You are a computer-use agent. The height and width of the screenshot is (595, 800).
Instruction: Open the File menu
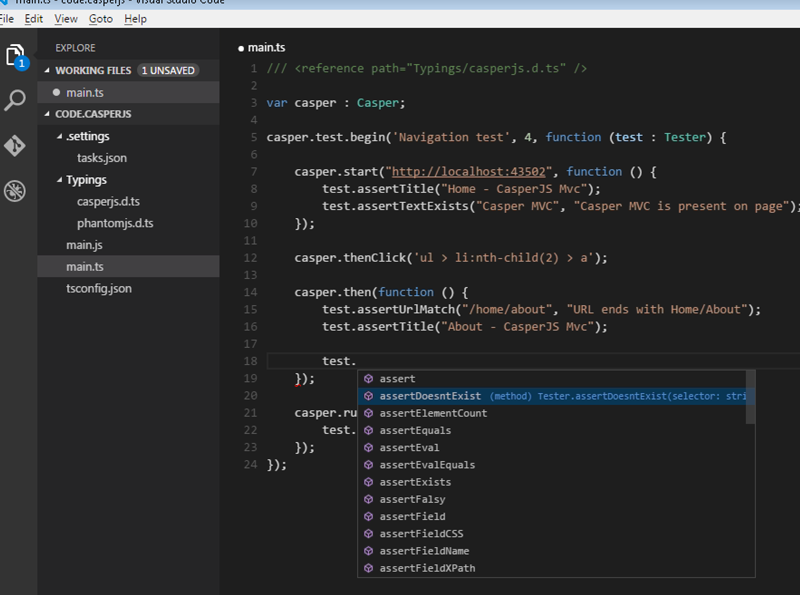pos(7,19)
